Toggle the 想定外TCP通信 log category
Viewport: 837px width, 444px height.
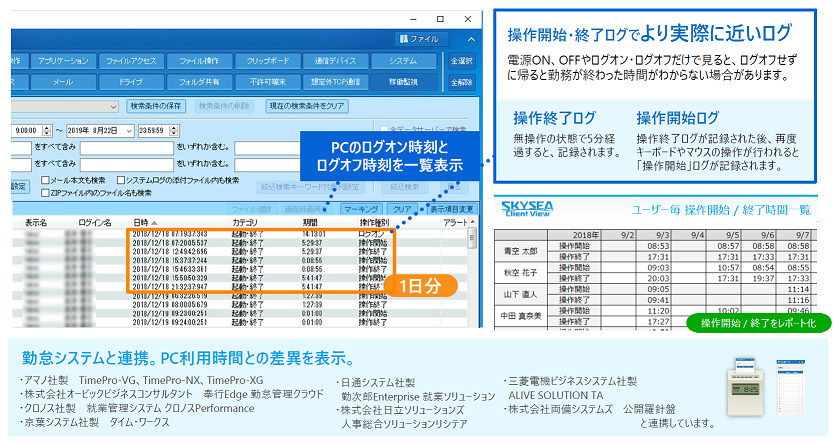[335, 82]
